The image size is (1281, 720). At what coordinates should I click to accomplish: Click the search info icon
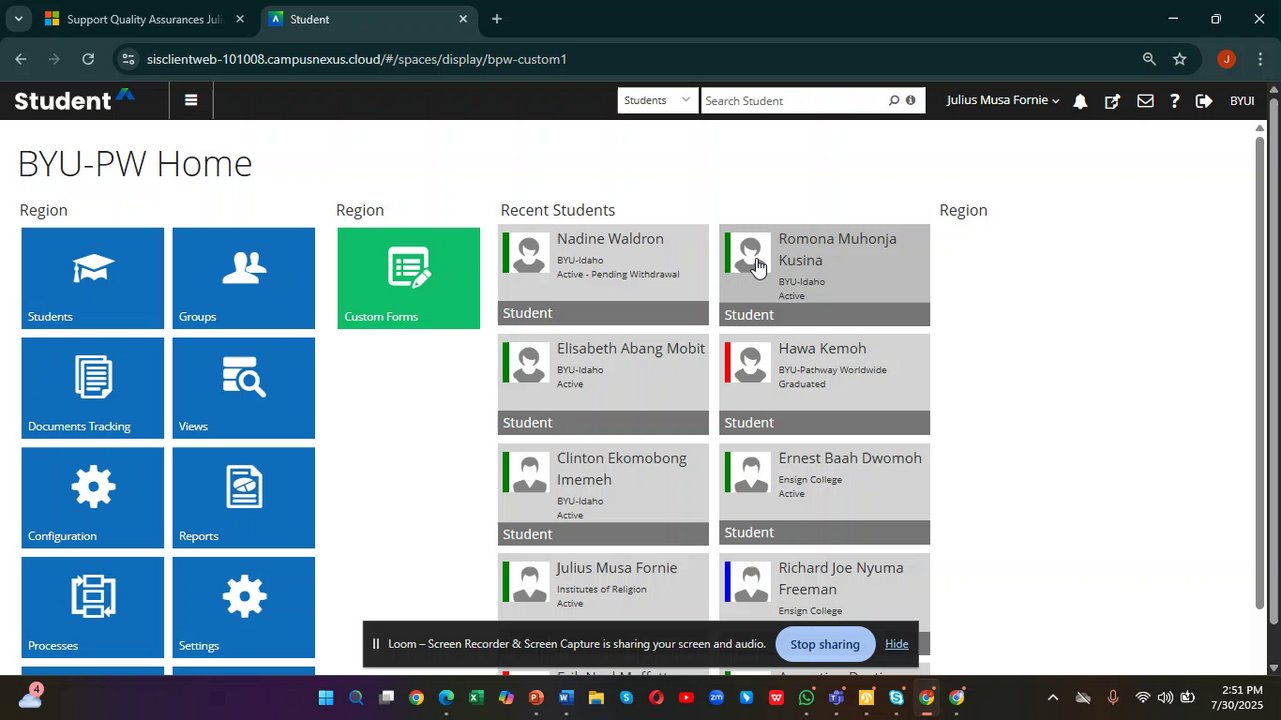(x=910, y=100)
